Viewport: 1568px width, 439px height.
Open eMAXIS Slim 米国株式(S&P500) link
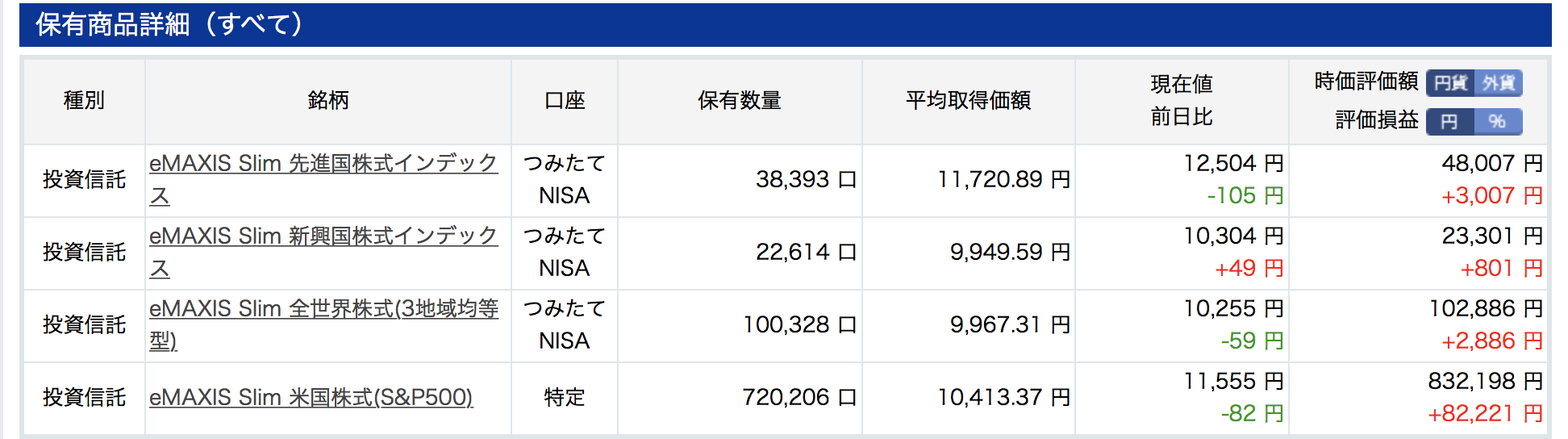coord(311,397)
